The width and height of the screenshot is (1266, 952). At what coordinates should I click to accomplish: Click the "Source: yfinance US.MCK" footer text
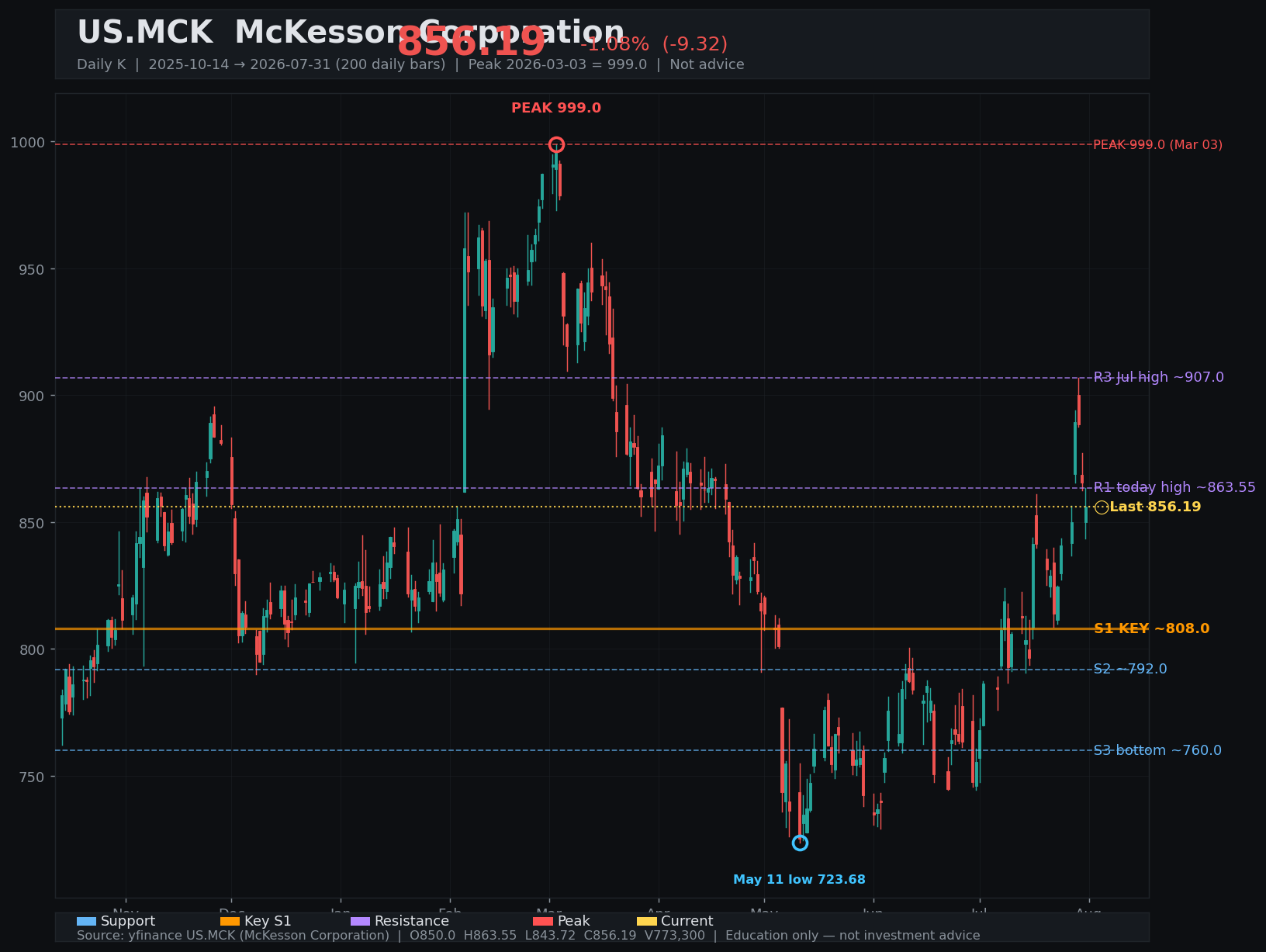(x=233, y=936)
